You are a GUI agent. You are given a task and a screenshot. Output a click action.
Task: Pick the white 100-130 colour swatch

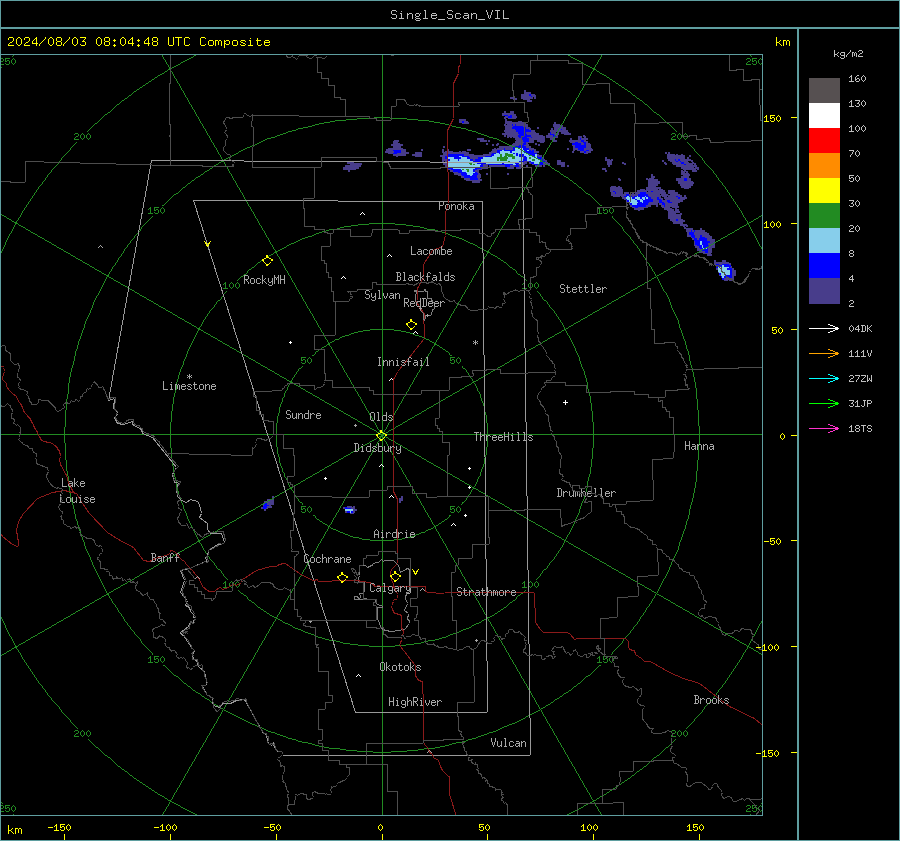click(824, 116)
